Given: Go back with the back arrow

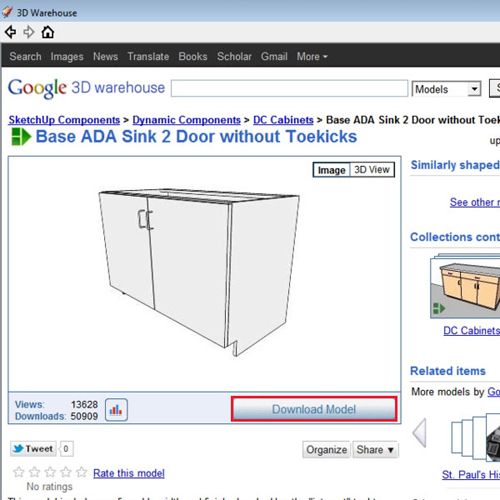Looking at the screenshot, I should pyautogui.click(x=11, y=32).
